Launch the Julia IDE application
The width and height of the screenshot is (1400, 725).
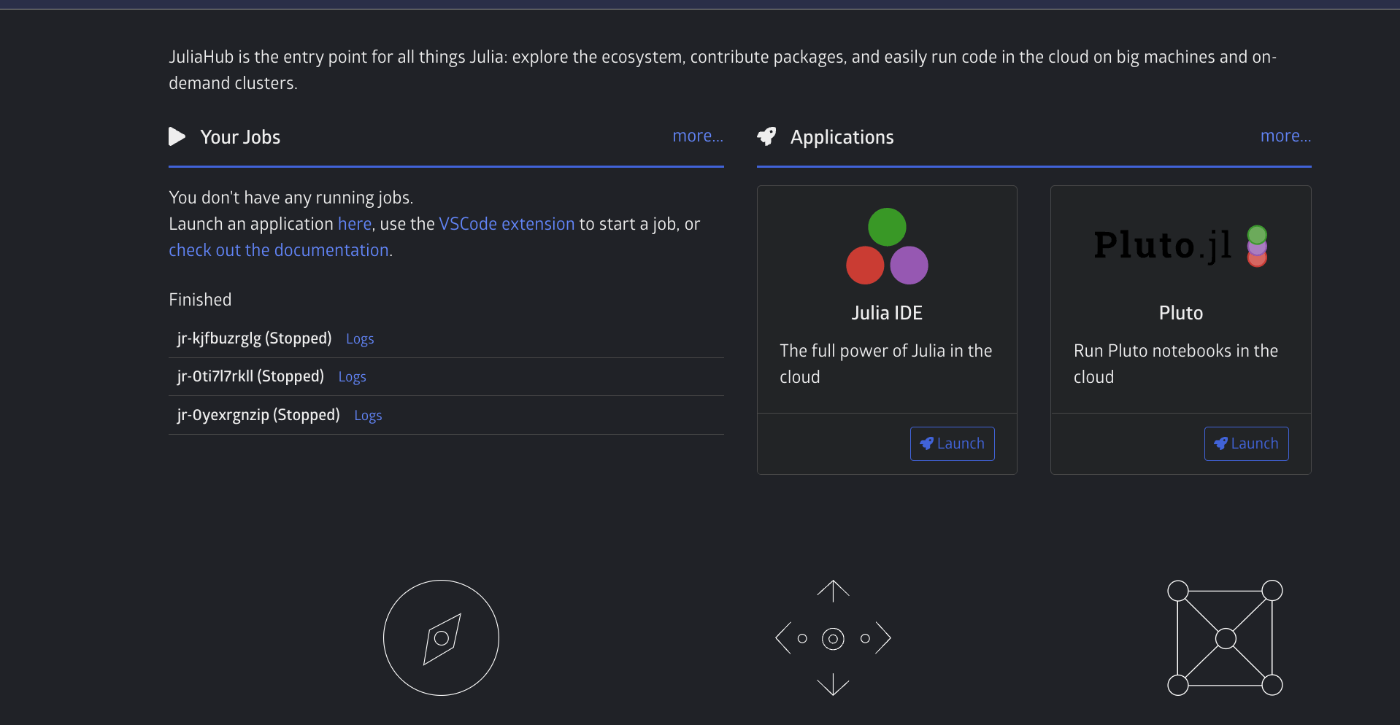coord(952,443)
